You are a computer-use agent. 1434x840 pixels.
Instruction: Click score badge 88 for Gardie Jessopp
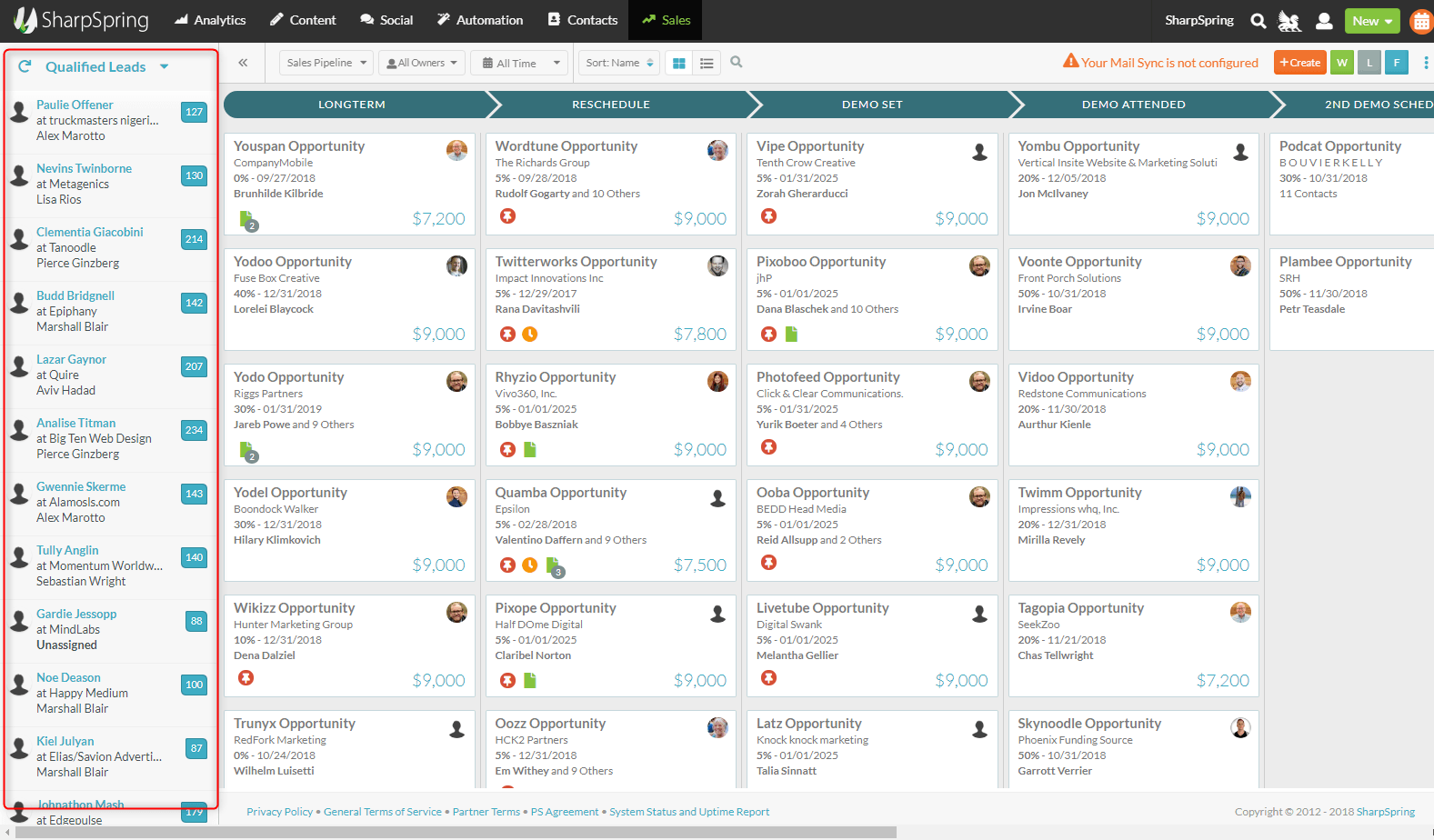tap(196, 621)
